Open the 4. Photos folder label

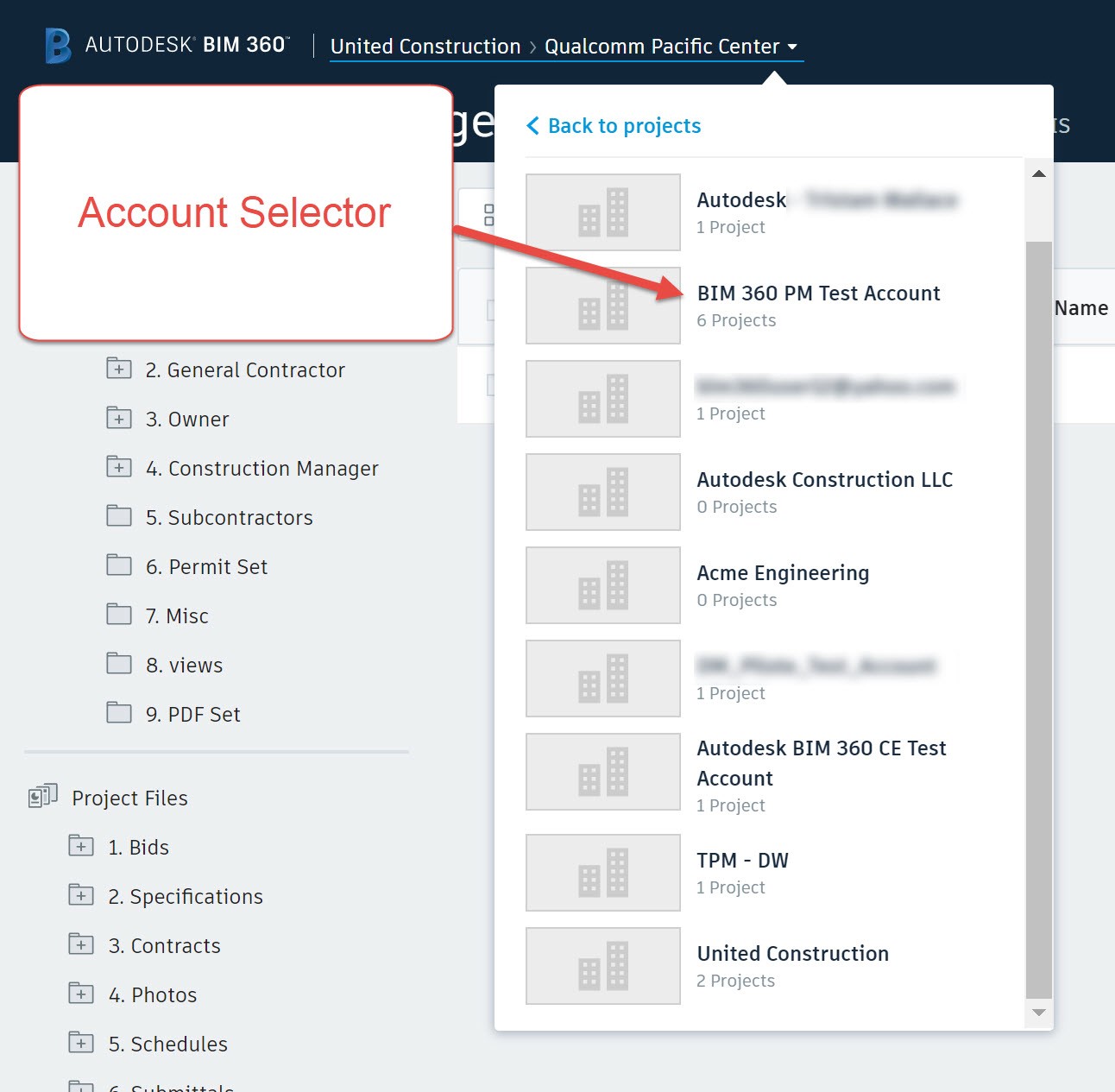tap(153, 995)
